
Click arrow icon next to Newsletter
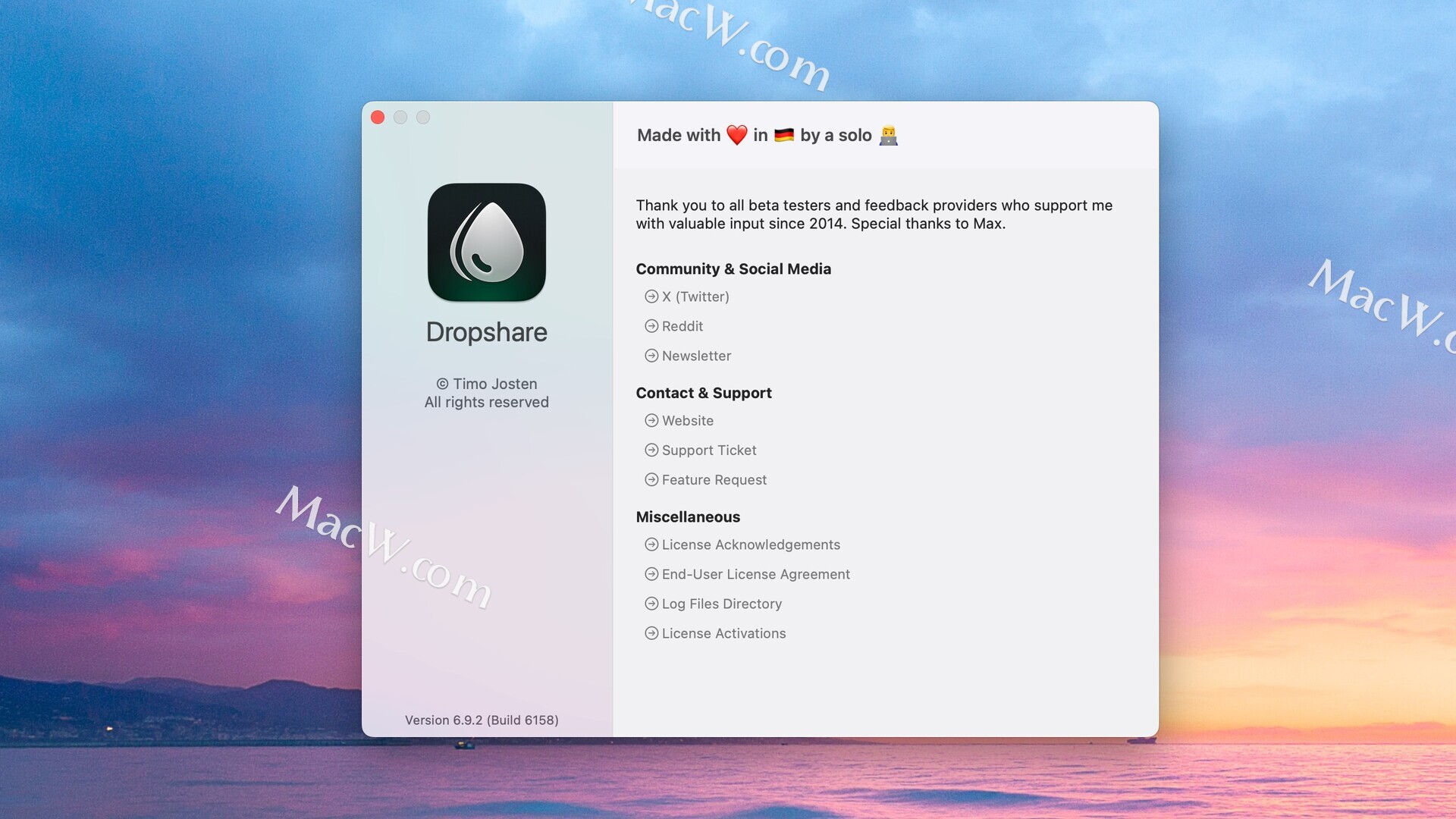pos(651,356)
